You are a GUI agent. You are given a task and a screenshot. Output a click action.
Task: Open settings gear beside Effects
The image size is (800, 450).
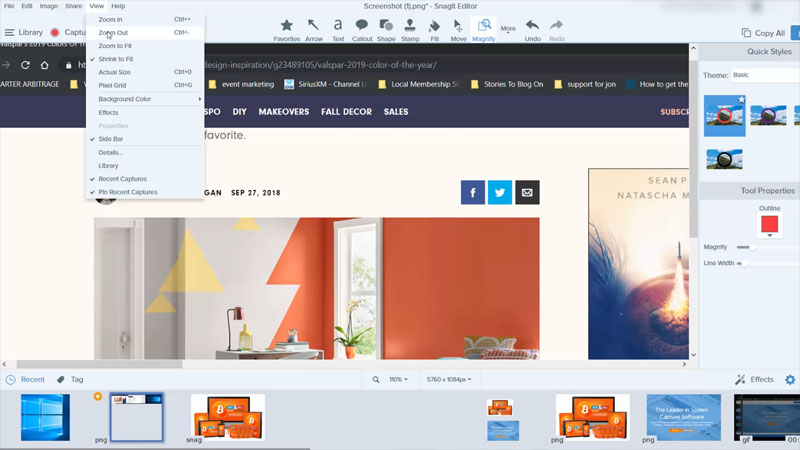point(790,380)
